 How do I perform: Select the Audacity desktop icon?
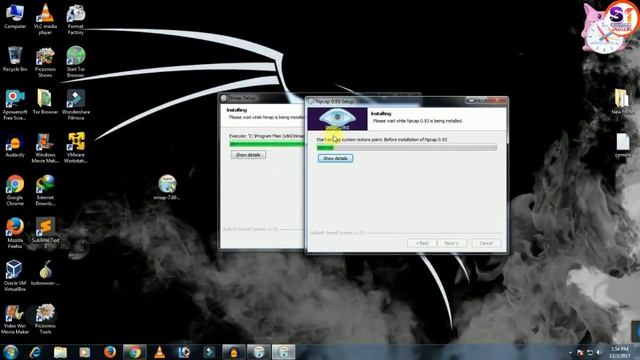(15, 145)
